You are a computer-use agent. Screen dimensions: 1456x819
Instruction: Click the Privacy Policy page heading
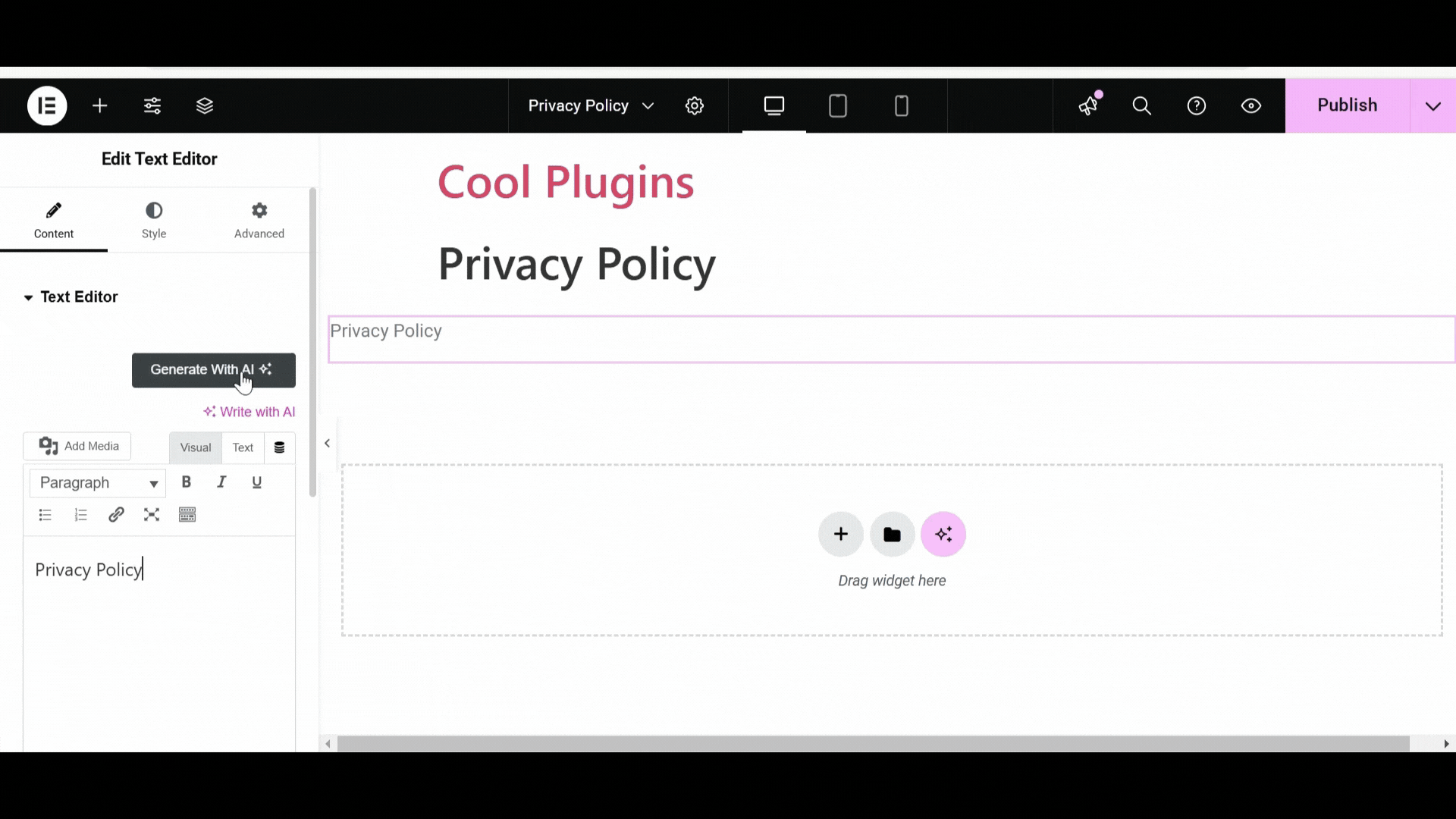click(x=577, y=265)
